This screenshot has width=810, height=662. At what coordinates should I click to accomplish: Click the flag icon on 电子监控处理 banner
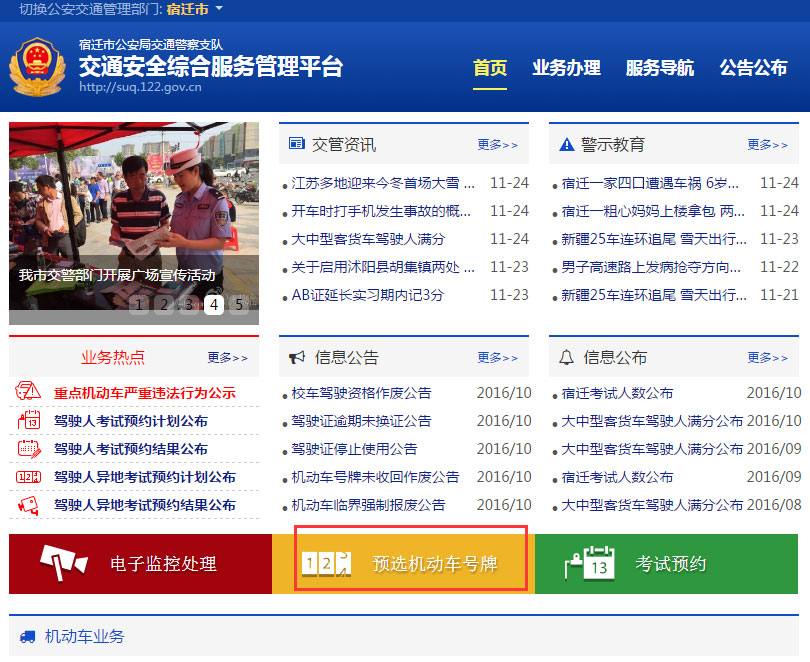click(x=62, y=562)
